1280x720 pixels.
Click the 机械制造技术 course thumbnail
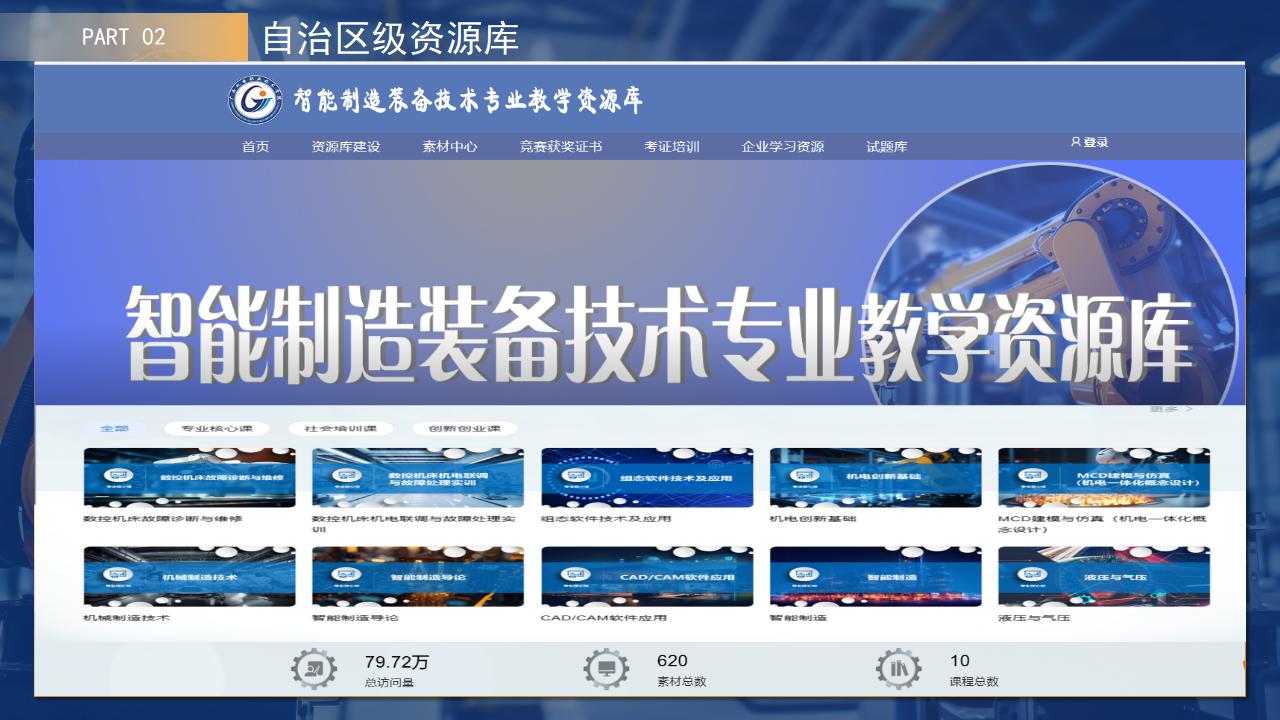[189, 576]
